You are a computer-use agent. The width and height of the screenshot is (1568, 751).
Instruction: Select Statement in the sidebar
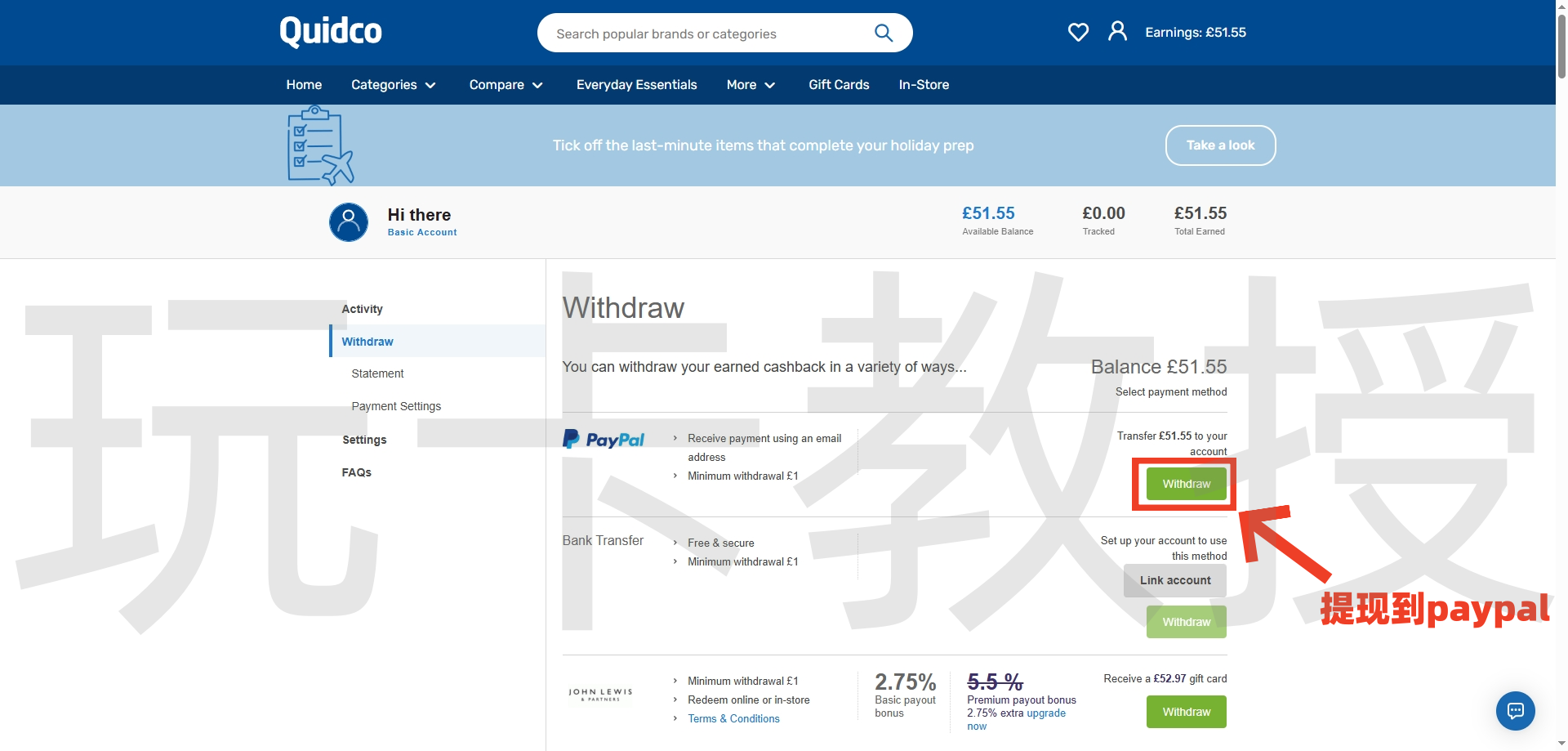point(377,373)
